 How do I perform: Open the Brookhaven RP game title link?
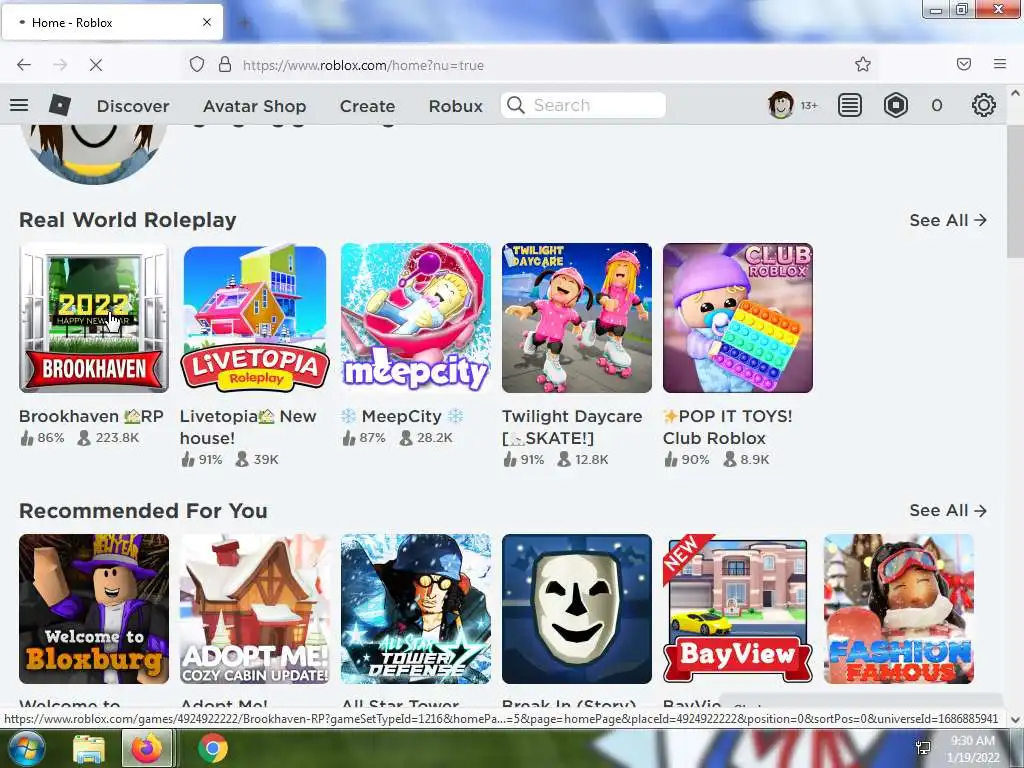pyautogui.click(x=91, y=416)
